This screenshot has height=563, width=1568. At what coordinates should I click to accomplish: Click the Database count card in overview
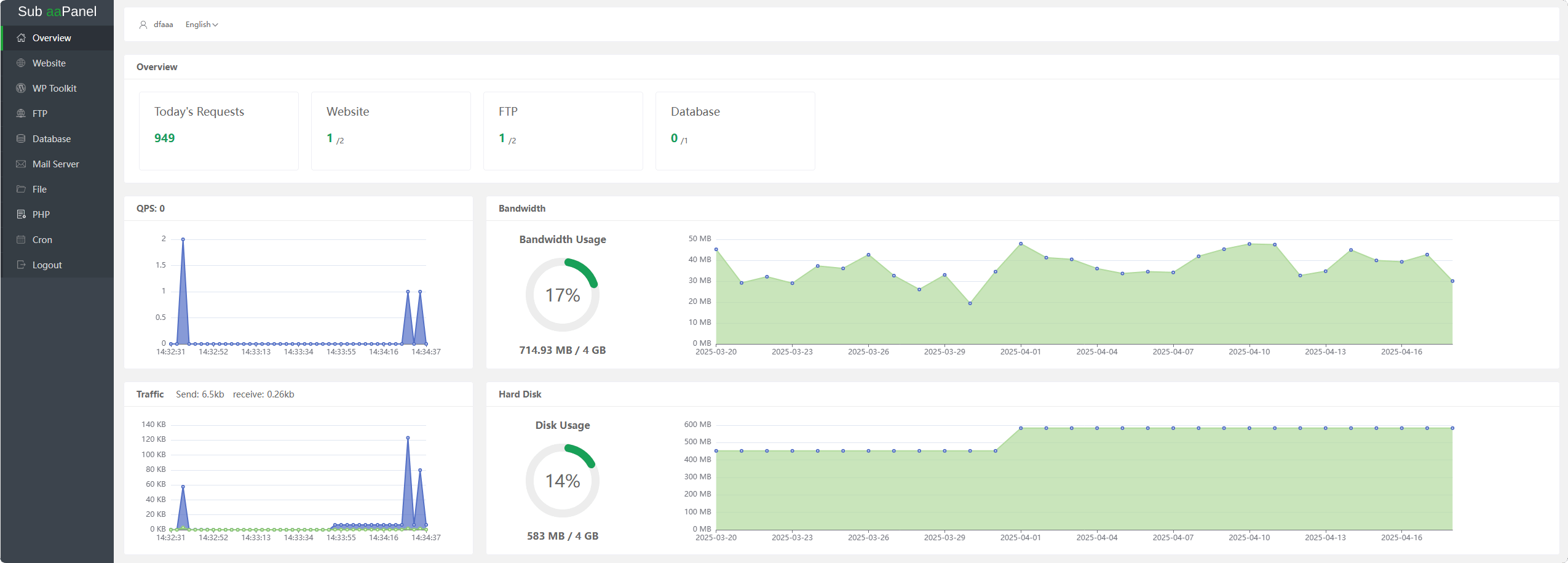pos(735,130)
